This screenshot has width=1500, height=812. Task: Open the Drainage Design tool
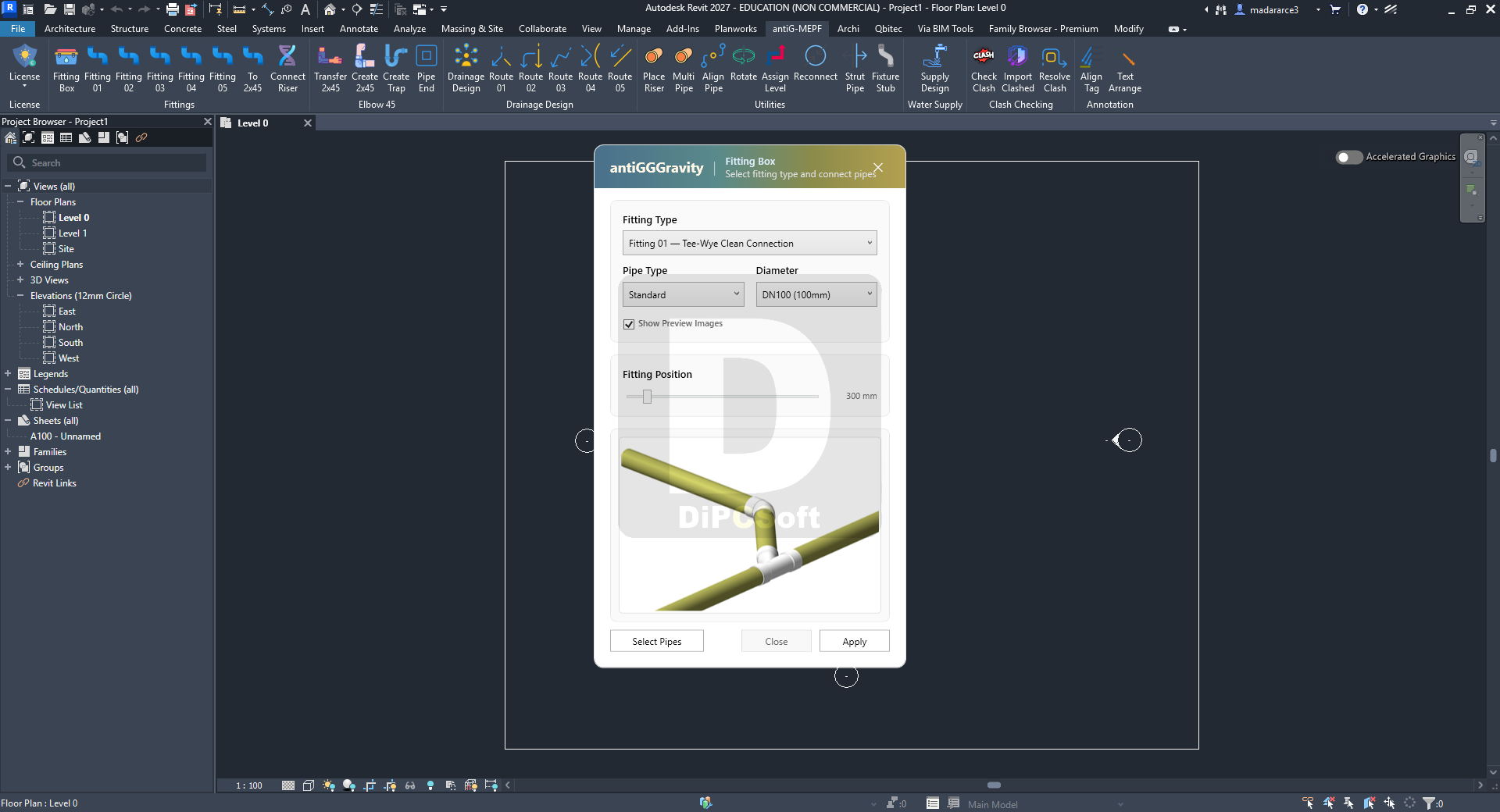pos(466,69)
